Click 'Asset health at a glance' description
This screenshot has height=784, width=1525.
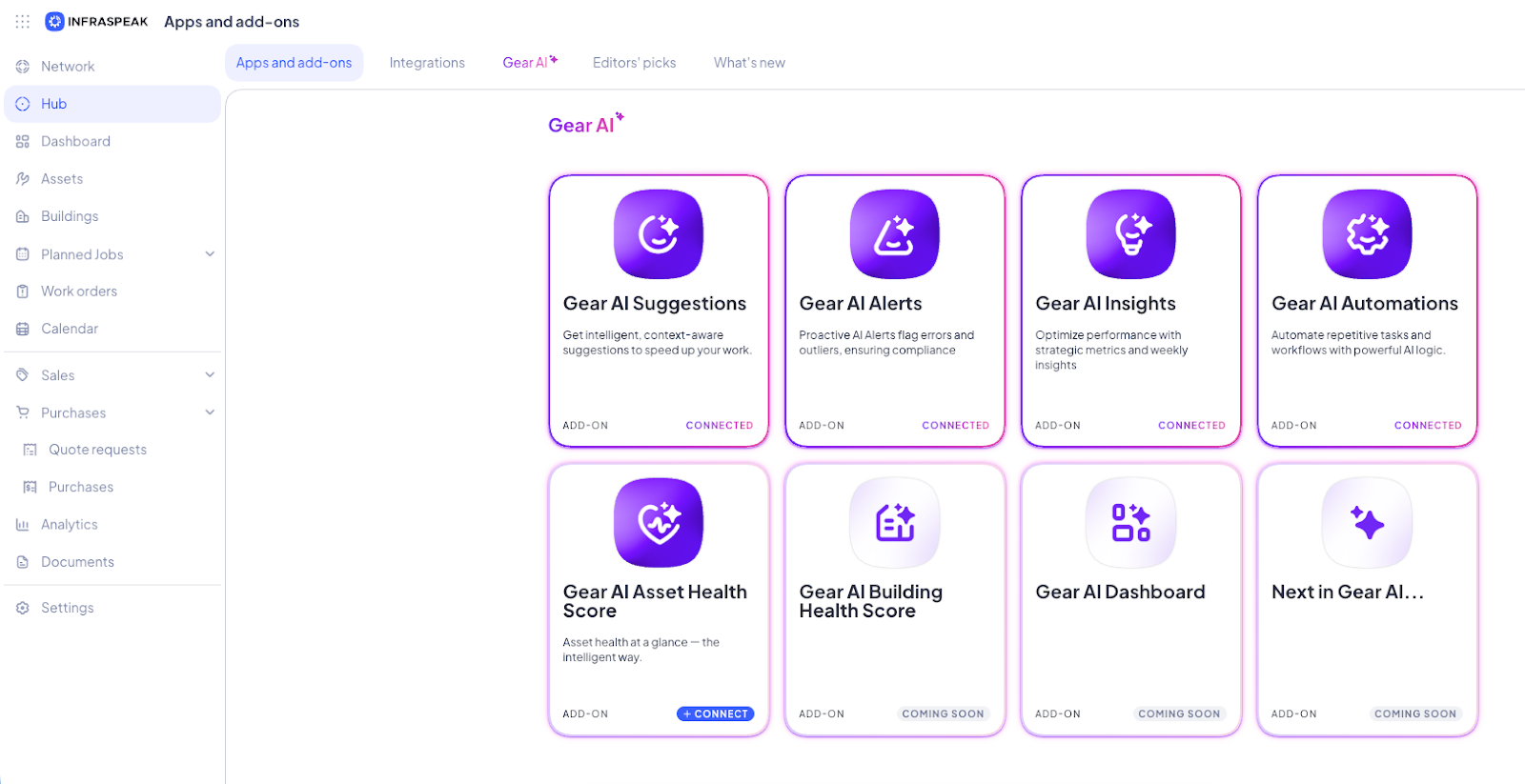[x=640, y=650]
